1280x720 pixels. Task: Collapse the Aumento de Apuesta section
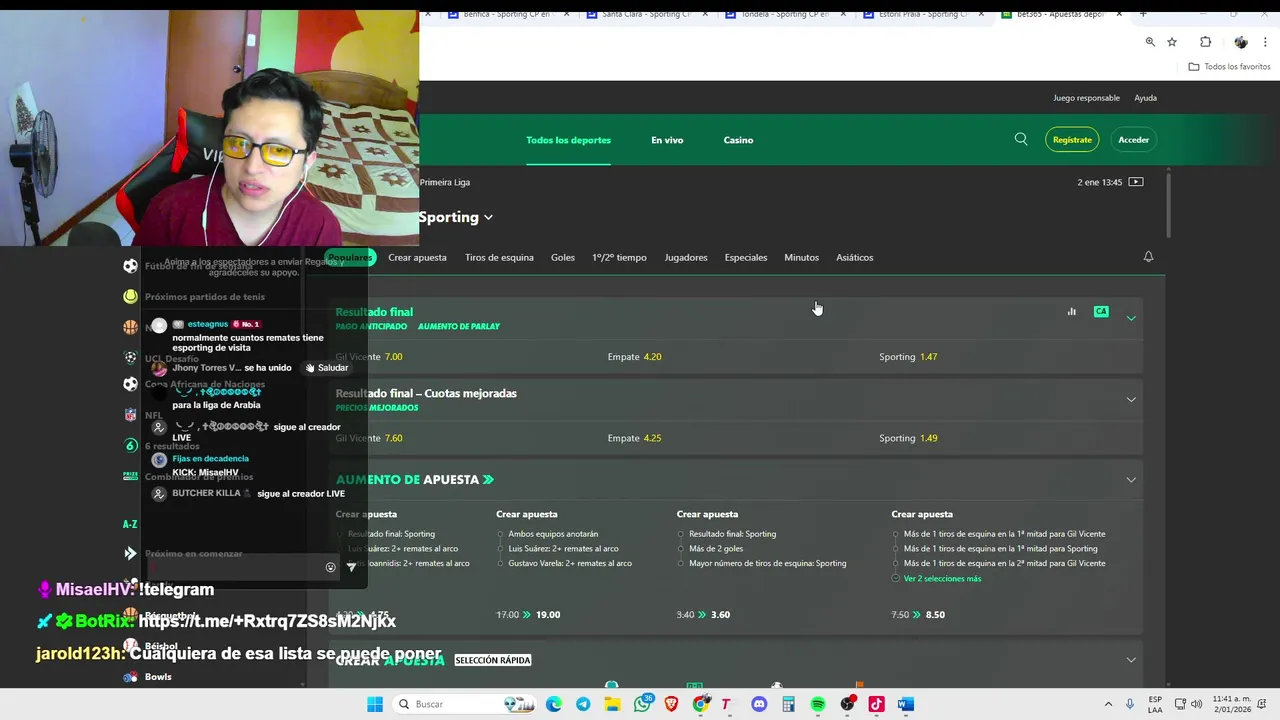click(x=1131, y=480)
